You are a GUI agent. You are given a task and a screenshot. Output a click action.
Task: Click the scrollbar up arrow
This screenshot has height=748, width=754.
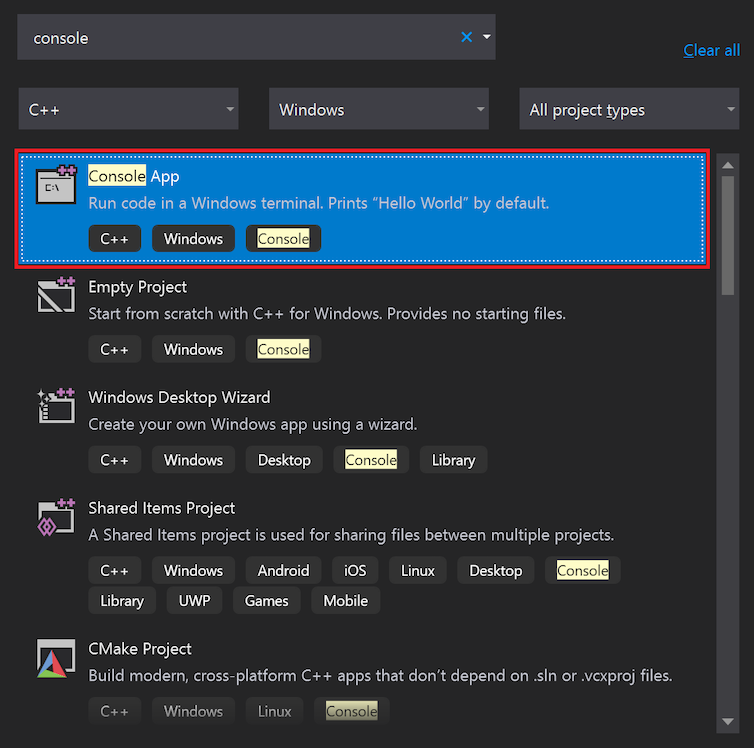tap(728, 165)
